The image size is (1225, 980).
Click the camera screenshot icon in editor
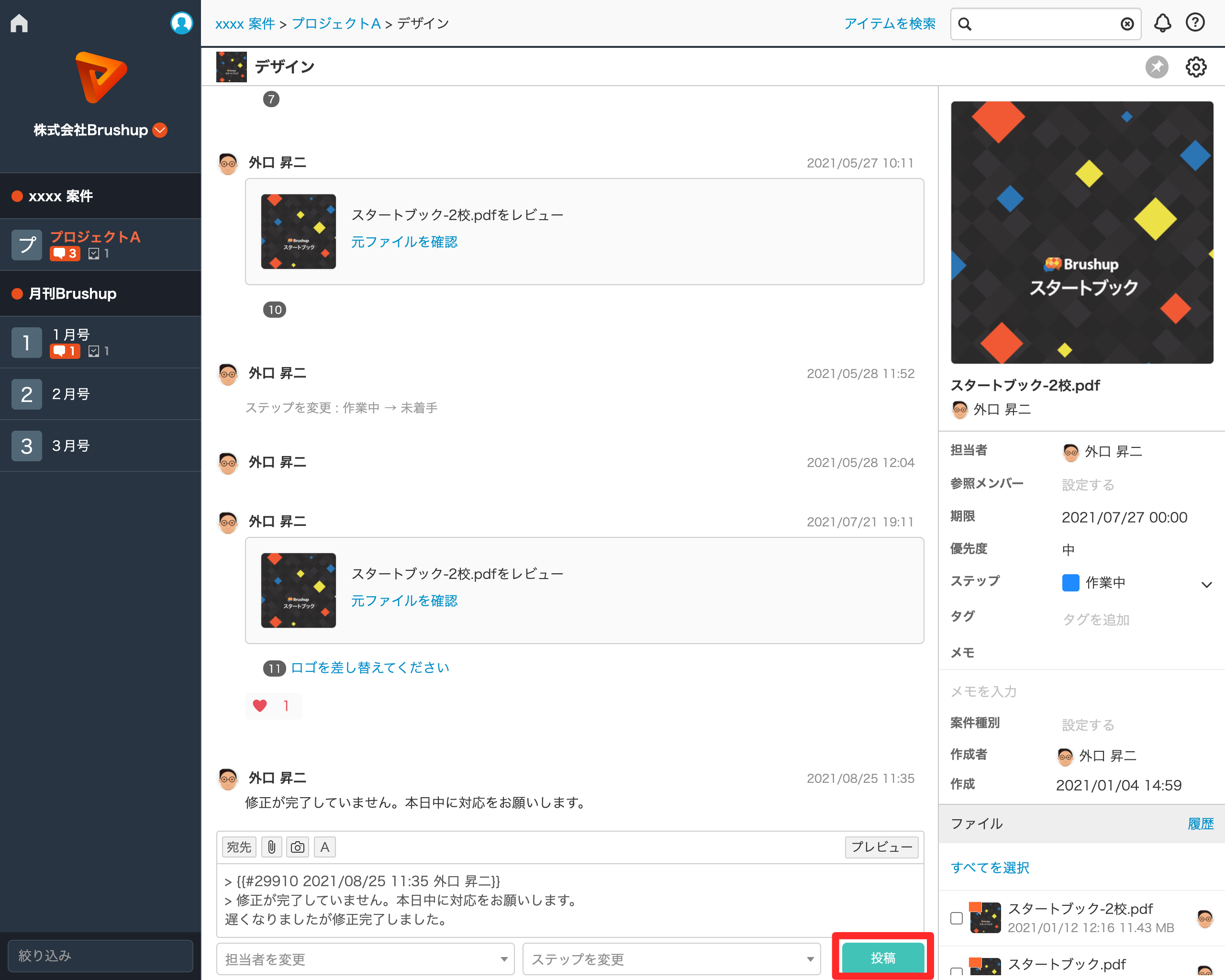(297, 847)
